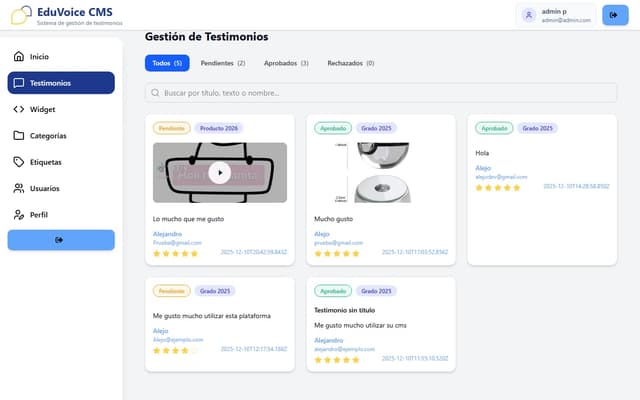The width and height of the screenshot is (640, 400).
Task: Select the Todos filter tab
Action: [166, 63]
